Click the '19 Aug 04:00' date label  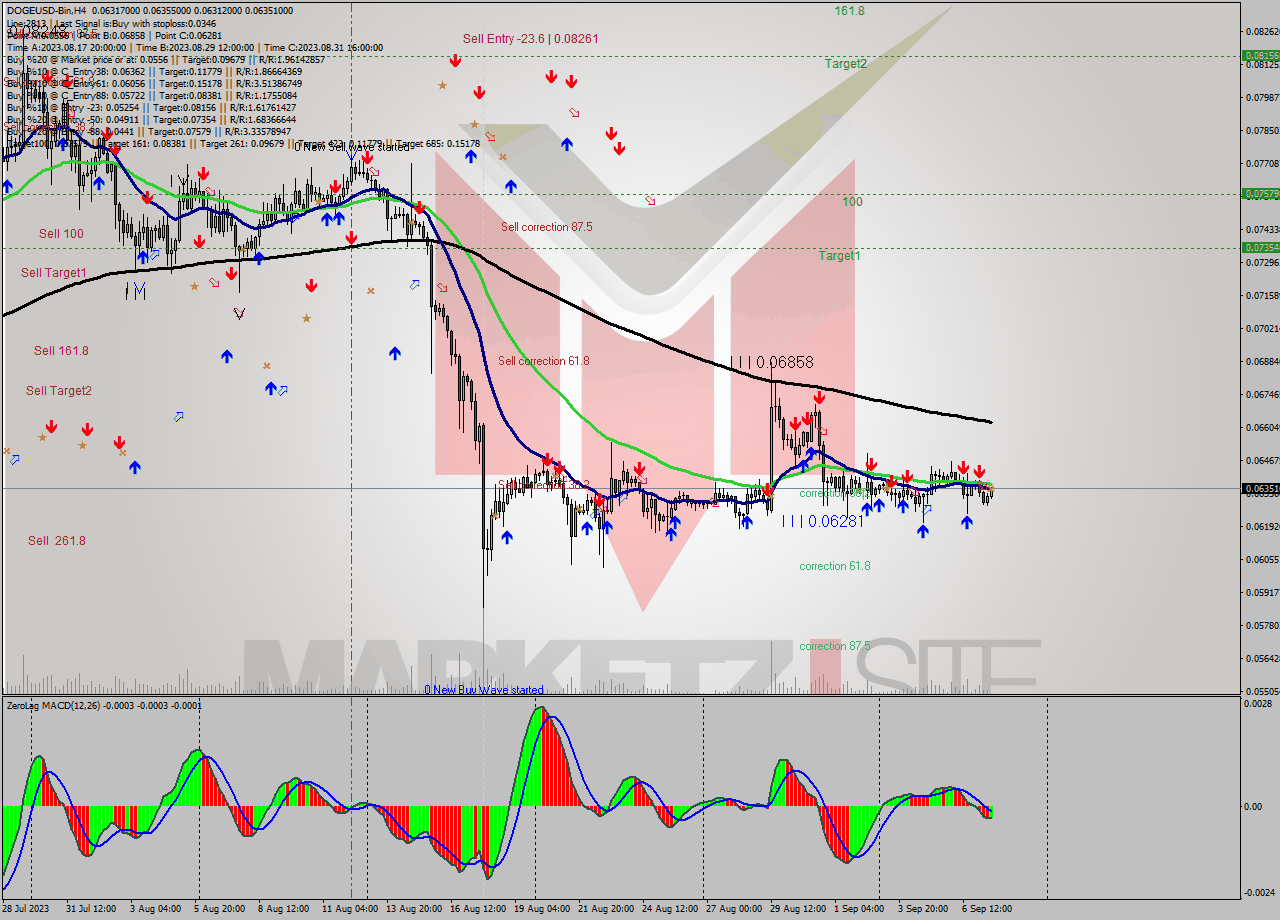pos(542,909)
